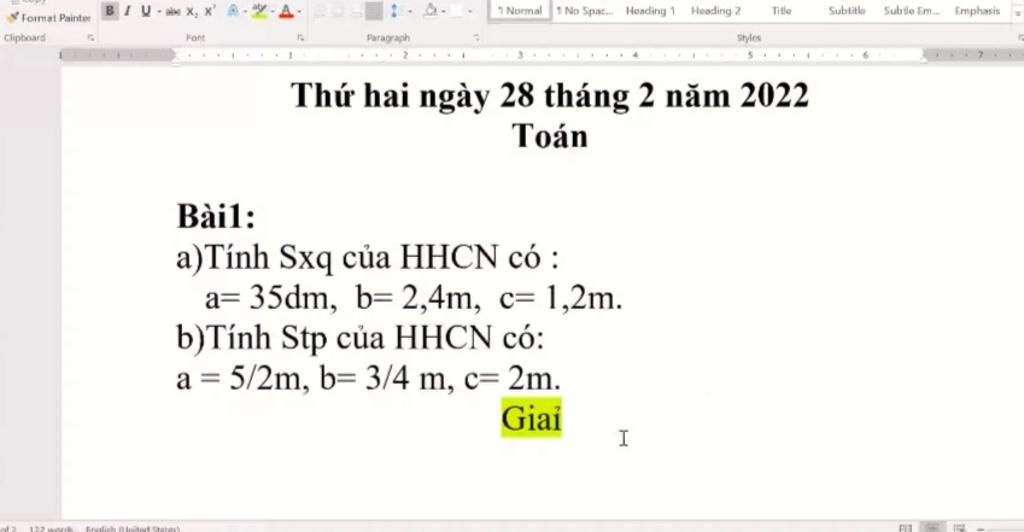Click English (United States) language indicator

[x=133, y=528]
